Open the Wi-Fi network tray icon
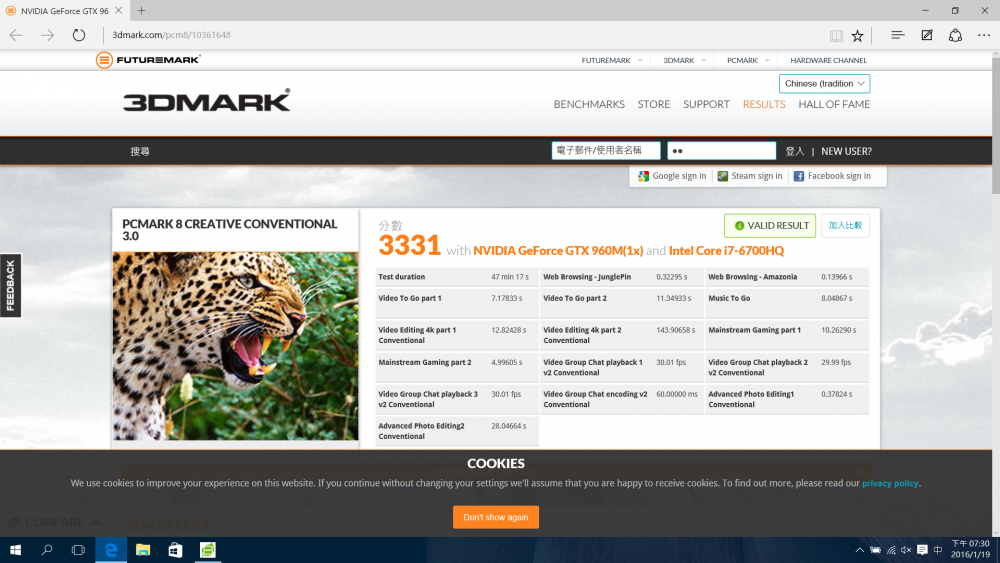1000x563 pixels. point(891,550)
